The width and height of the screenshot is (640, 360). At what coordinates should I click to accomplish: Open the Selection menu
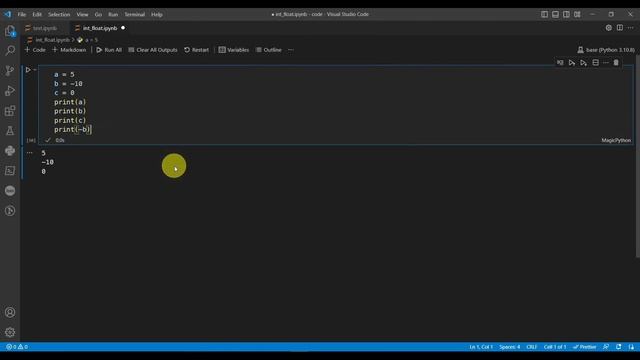[x=59, y=14]
